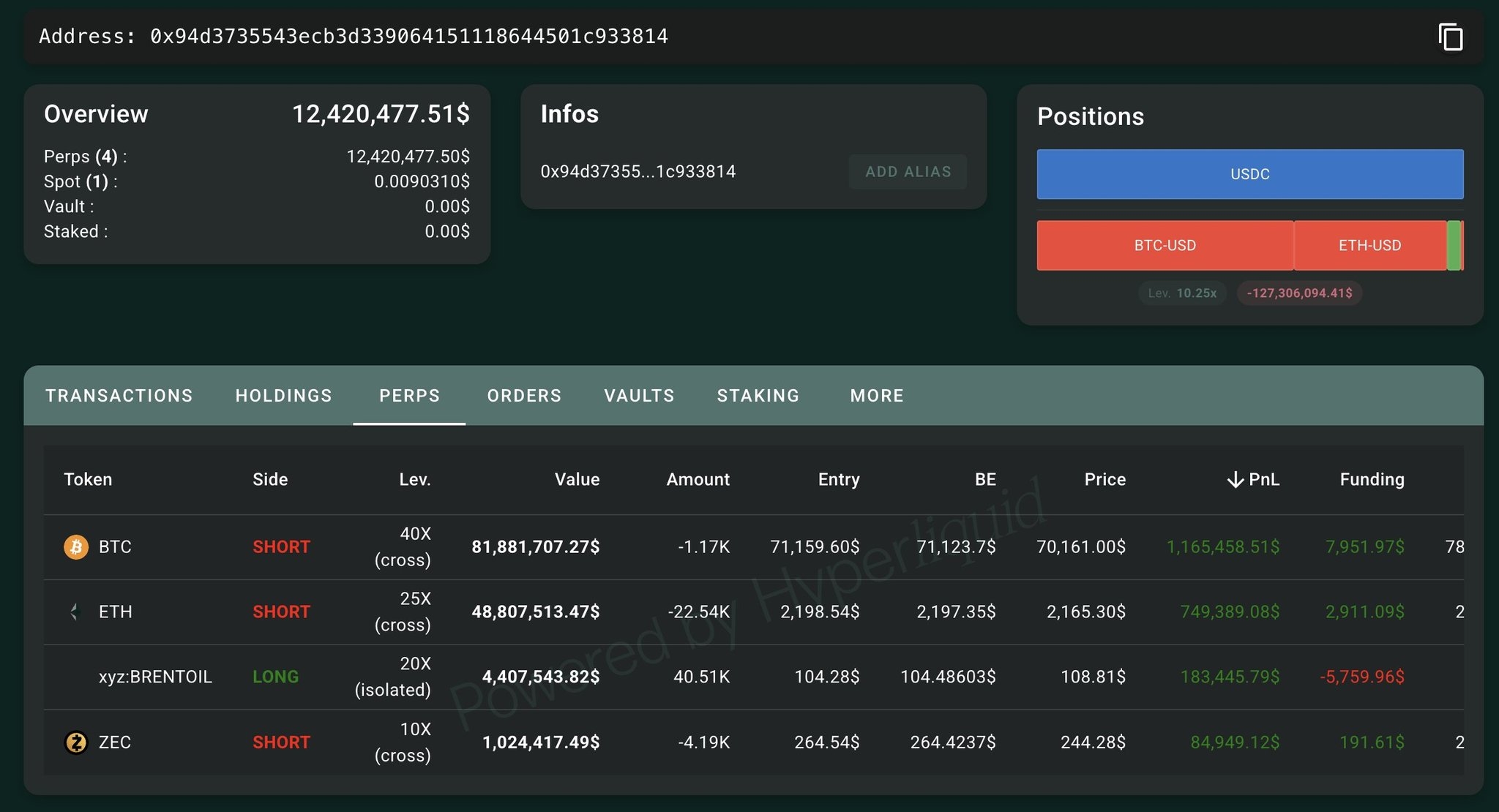Screen dimensions: 1499x812
Task: Select the ETH-USD position segment
Action: [1369, 246]
